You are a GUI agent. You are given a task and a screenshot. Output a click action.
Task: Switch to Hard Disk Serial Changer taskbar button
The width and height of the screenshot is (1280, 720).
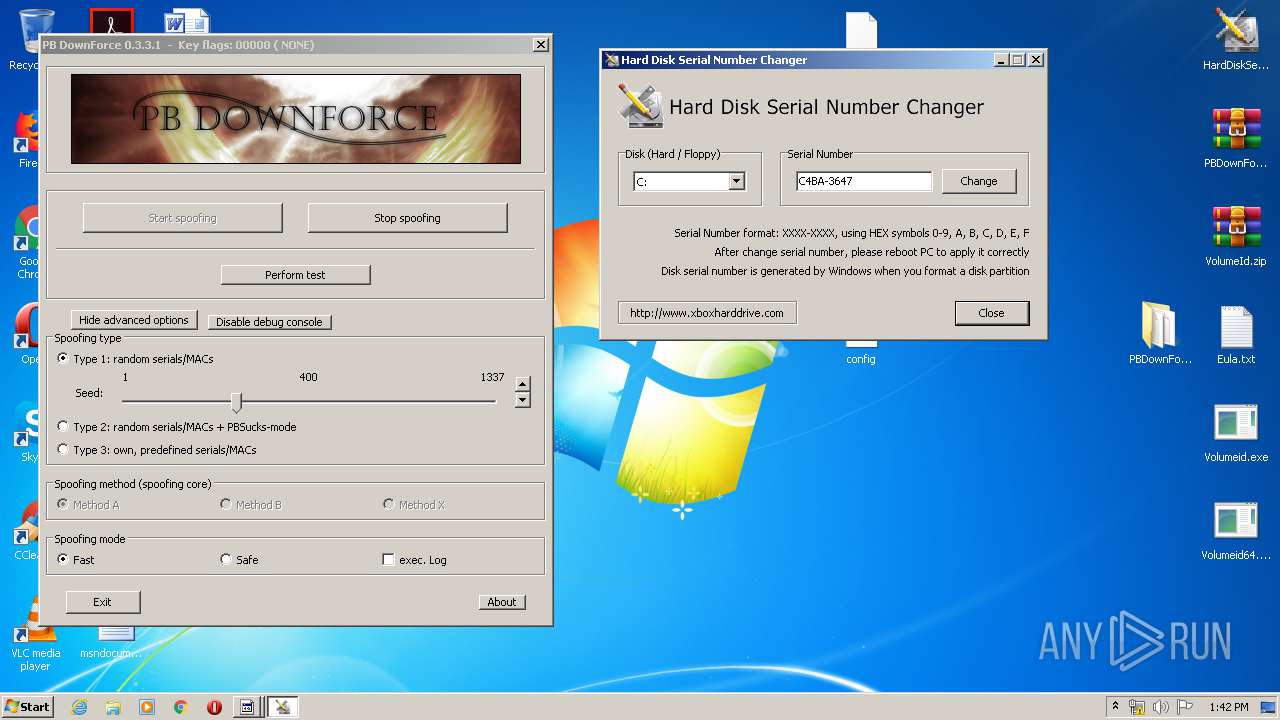tap(283, 707)
